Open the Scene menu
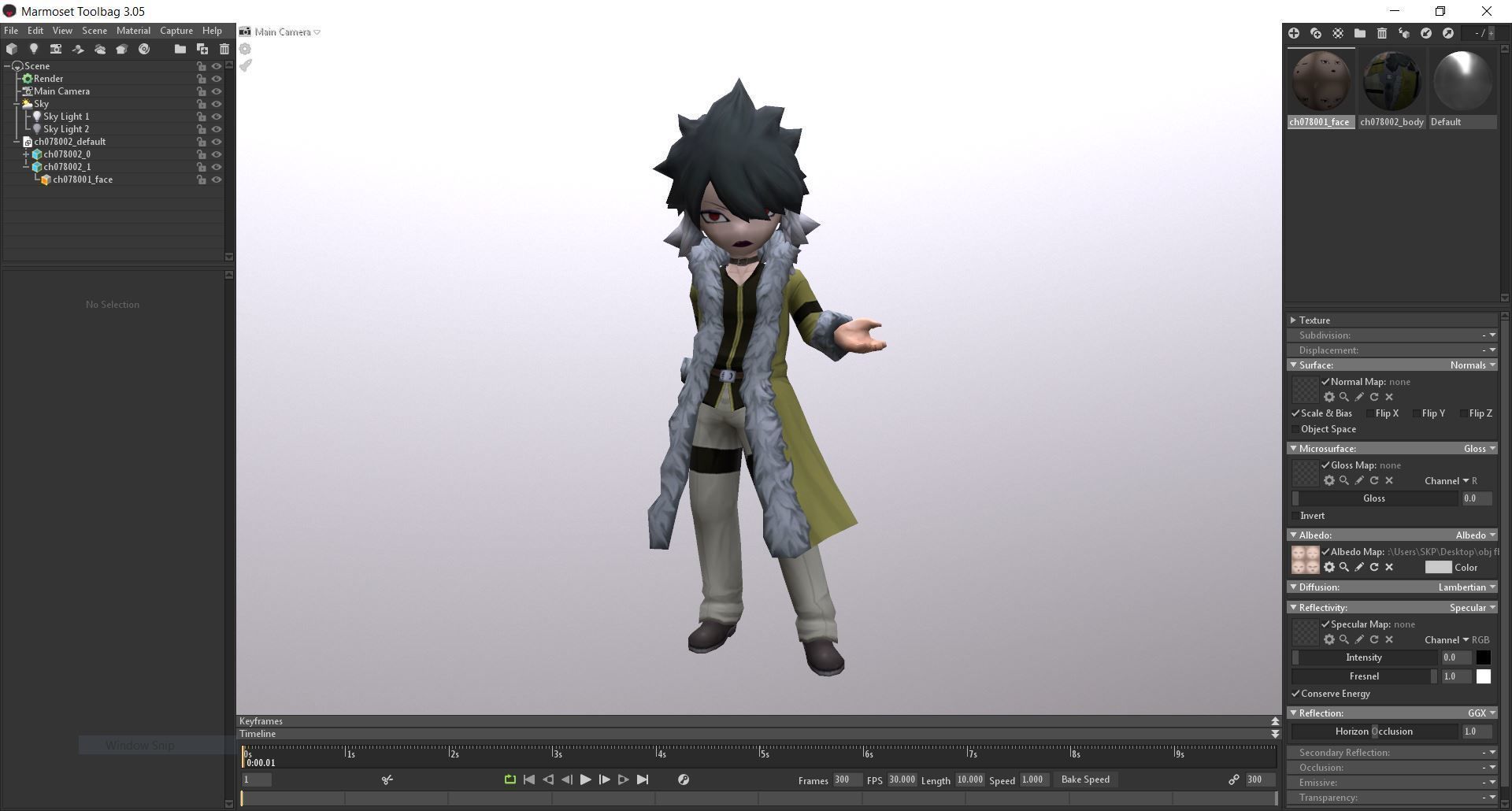Viewport: 1512px width, 811px height. (94, 31)
